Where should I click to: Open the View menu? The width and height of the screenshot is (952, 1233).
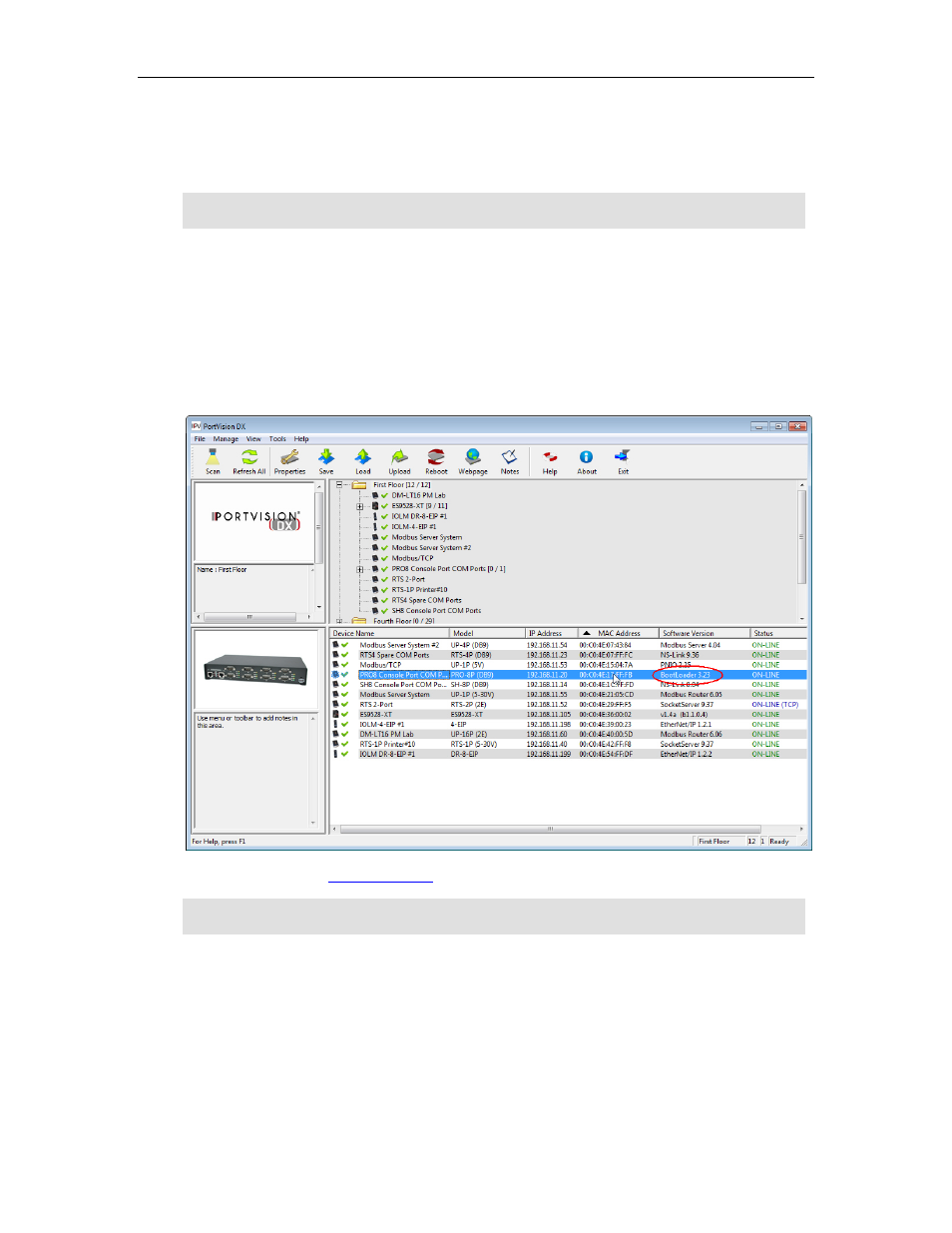point(253,439)
